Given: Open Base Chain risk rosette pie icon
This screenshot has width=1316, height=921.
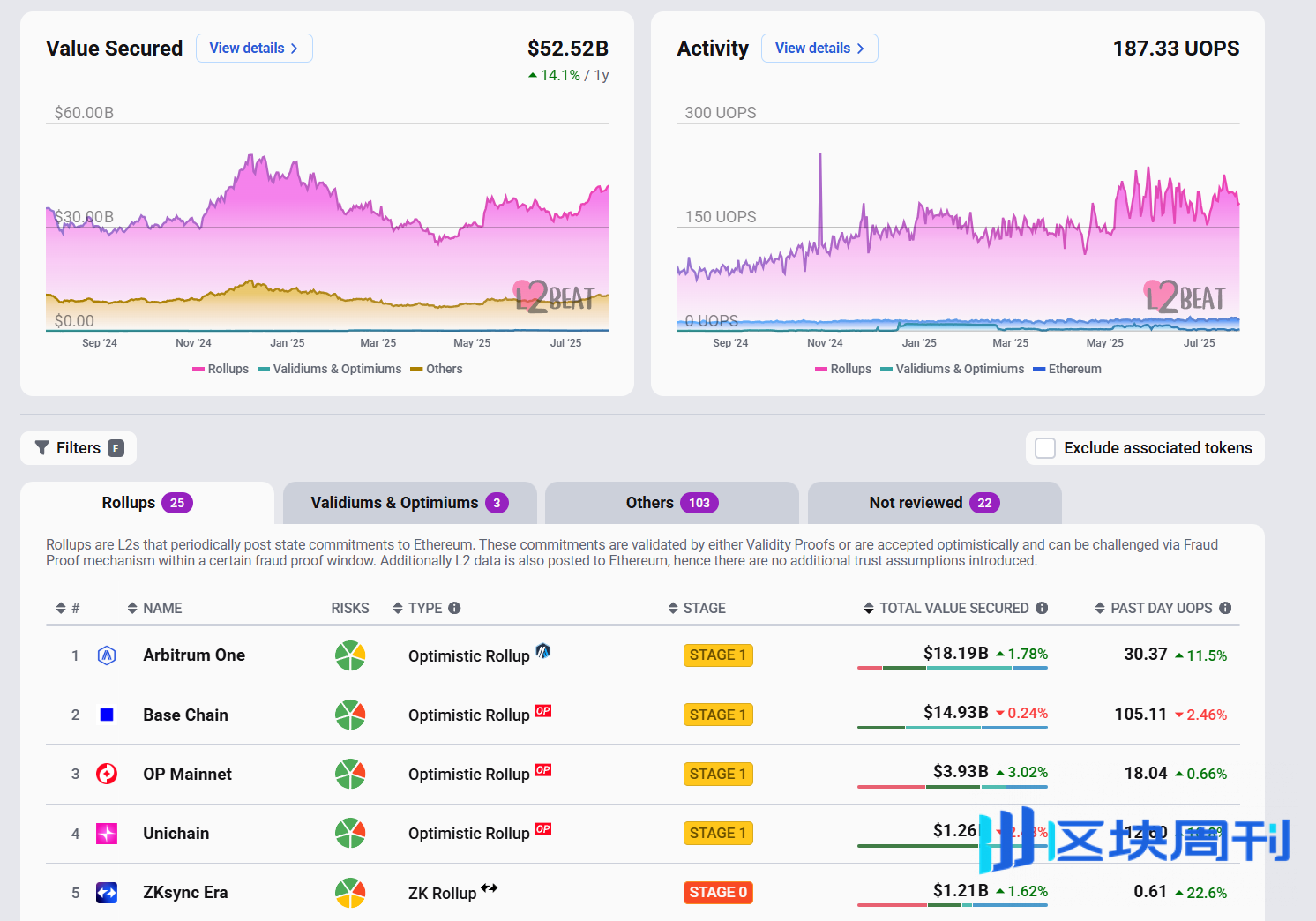Looking at the screenshot, I should coord(350,715).
